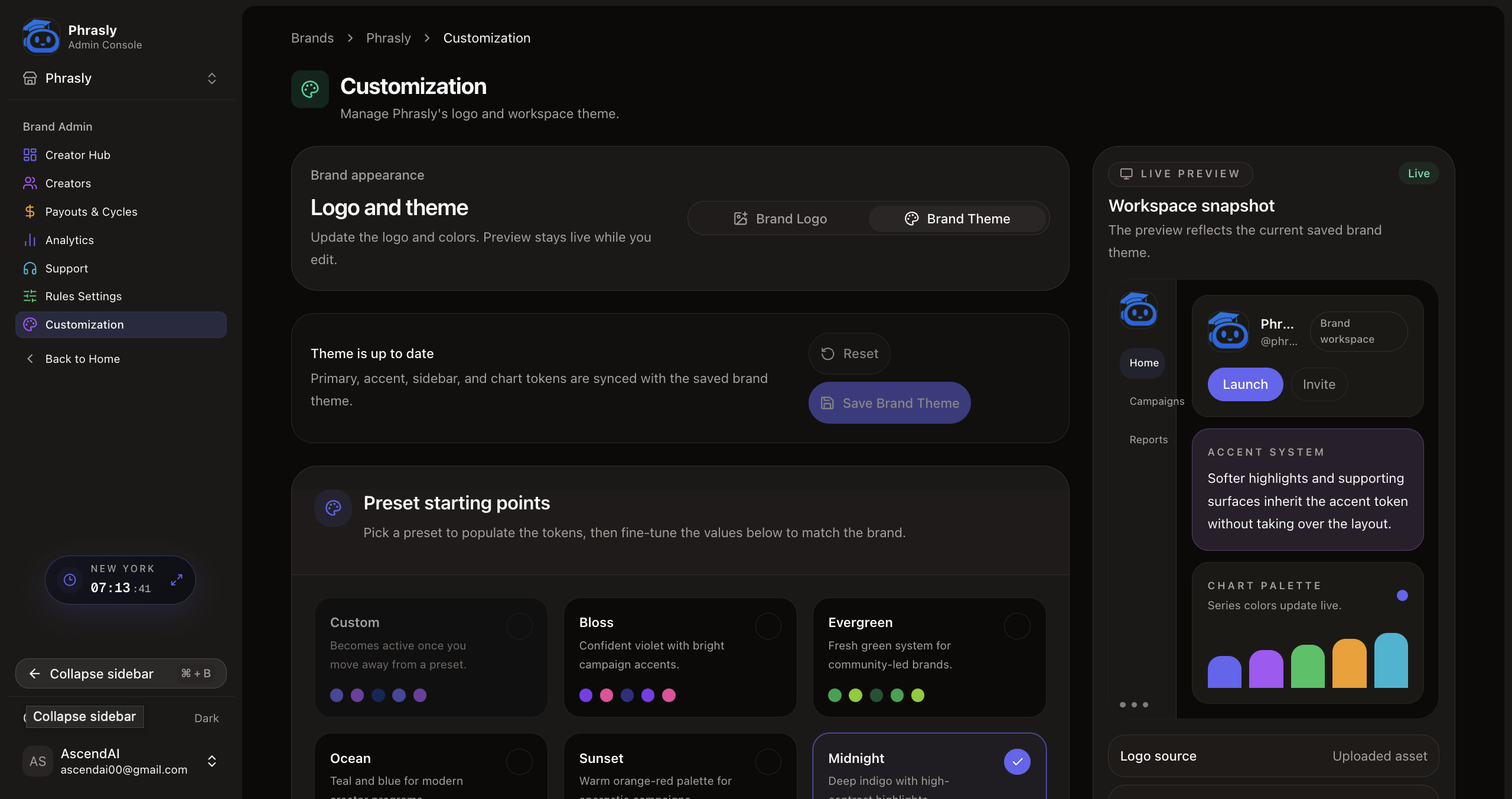Switch to the Brand Theme tab
This screenshot has width=1512, height=799.
pyautogui.click(x=957, y=219)
